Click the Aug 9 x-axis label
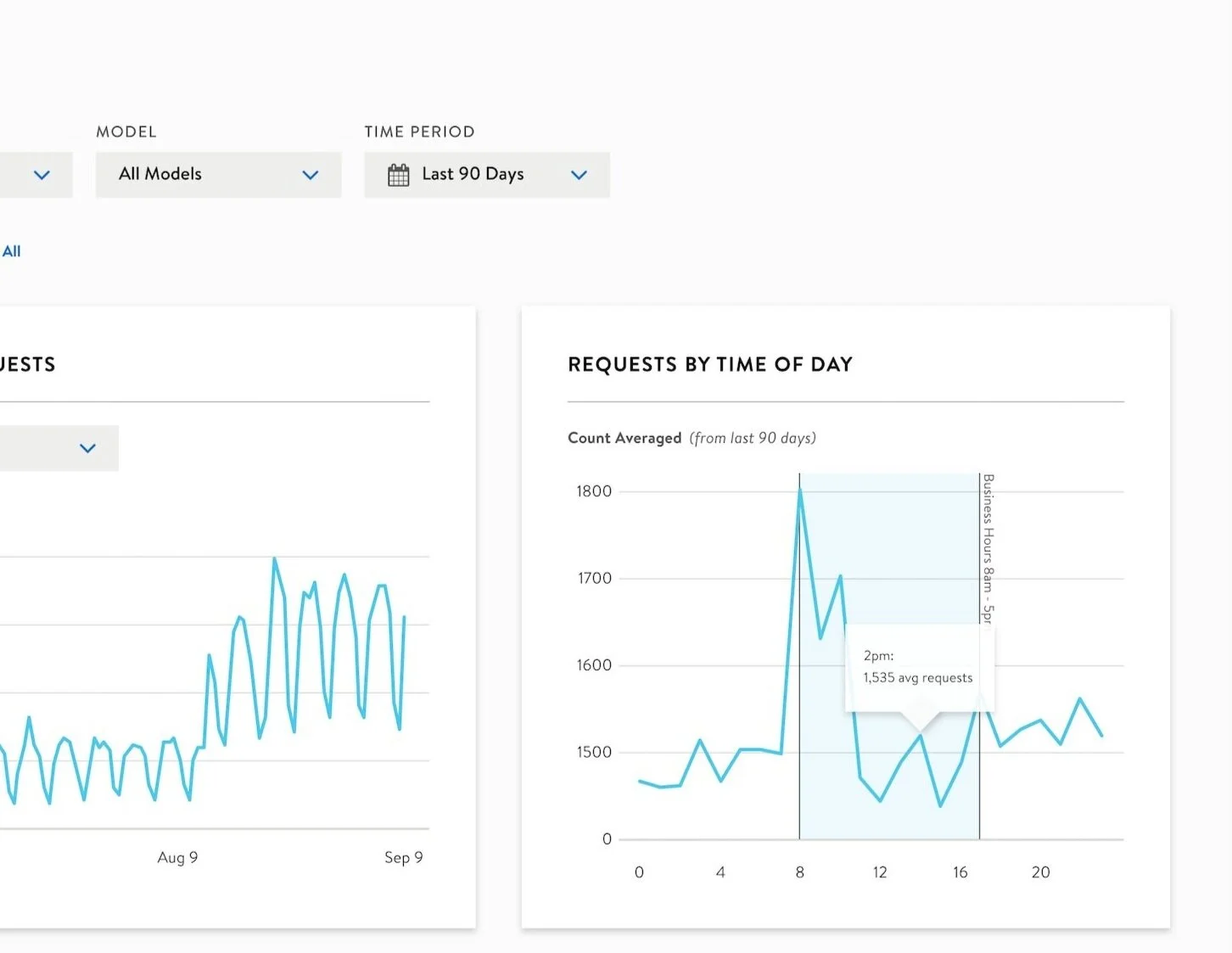Screen dimensions: 1232x953 pyautogui.click(x=177, y=858)
